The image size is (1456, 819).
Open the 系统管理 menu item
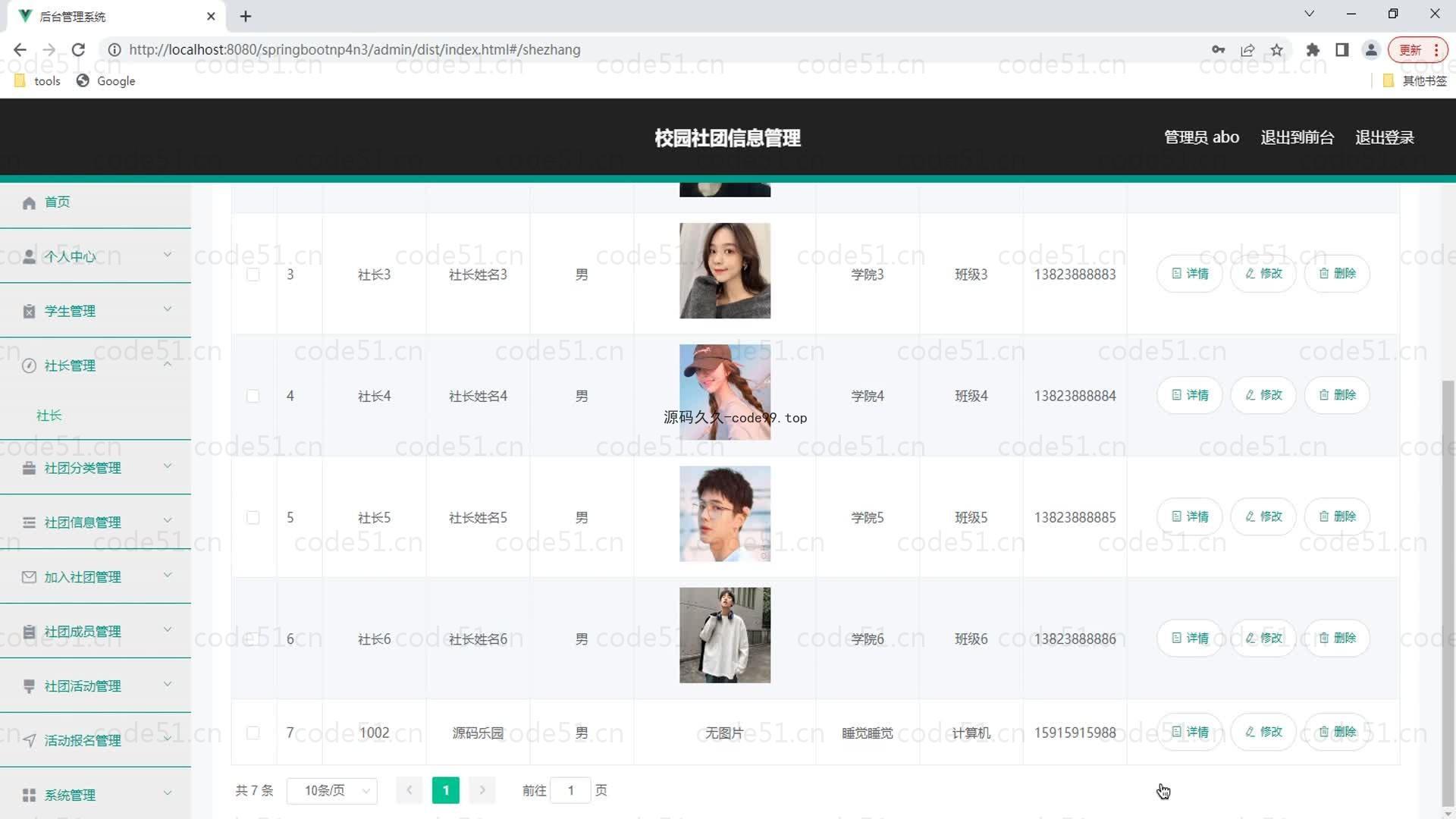pyautogui.click(x=96, y=795)
